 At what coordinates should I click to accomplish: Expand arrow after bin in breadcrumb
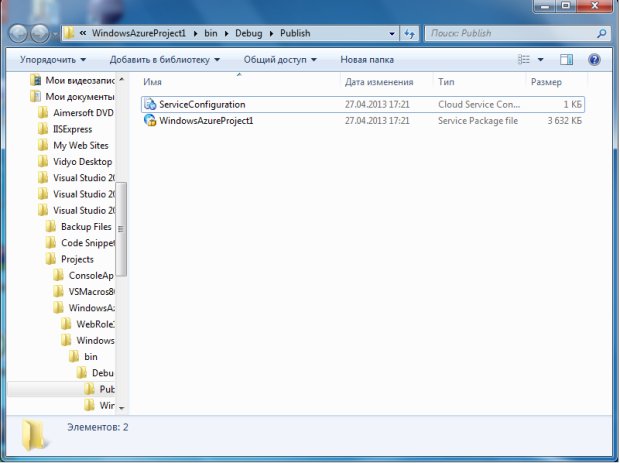227,34
